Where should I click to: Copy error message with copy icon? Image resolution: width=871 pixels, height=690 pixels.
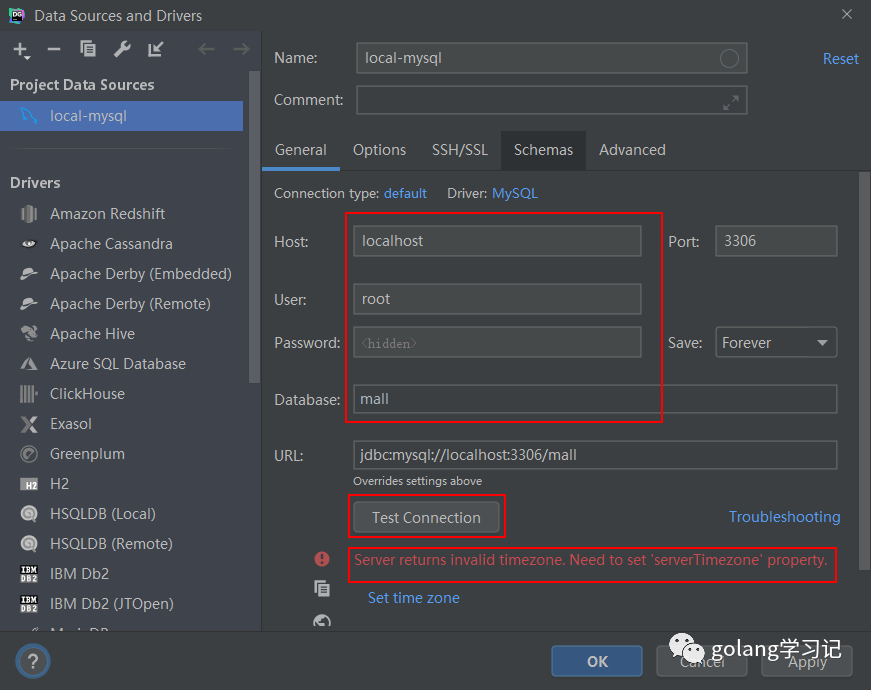point(322,588)
